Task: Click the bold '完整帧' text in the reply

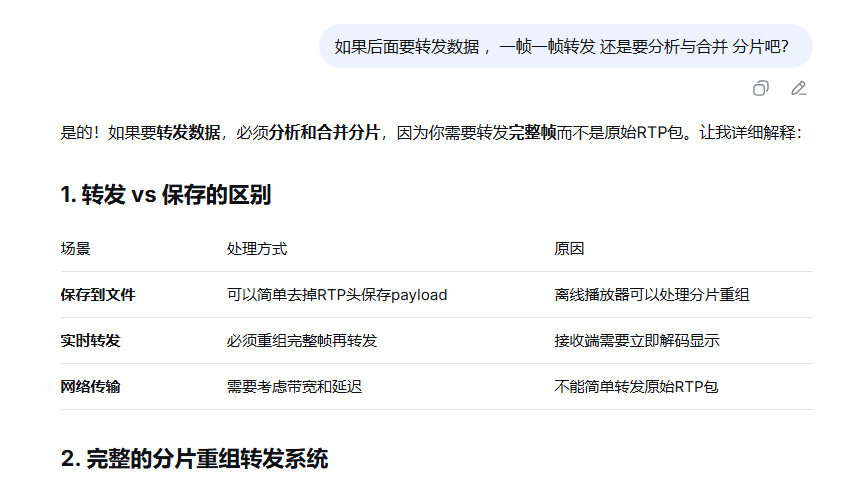Action: [532, 133]
